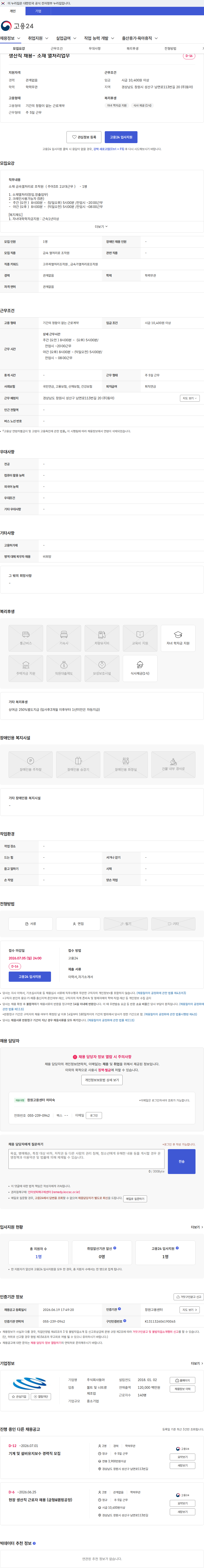The image size is (204, 1568).
Task: Click the 건물 내부 경사로 facility icon
Action: coord(173,764)
